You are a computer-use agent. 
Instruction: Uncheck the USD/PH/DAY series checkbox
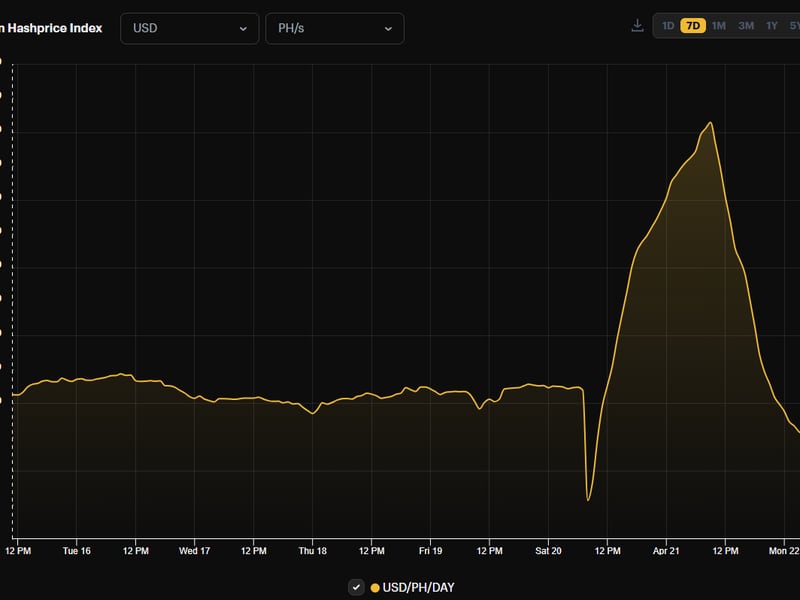coord(356,587)
